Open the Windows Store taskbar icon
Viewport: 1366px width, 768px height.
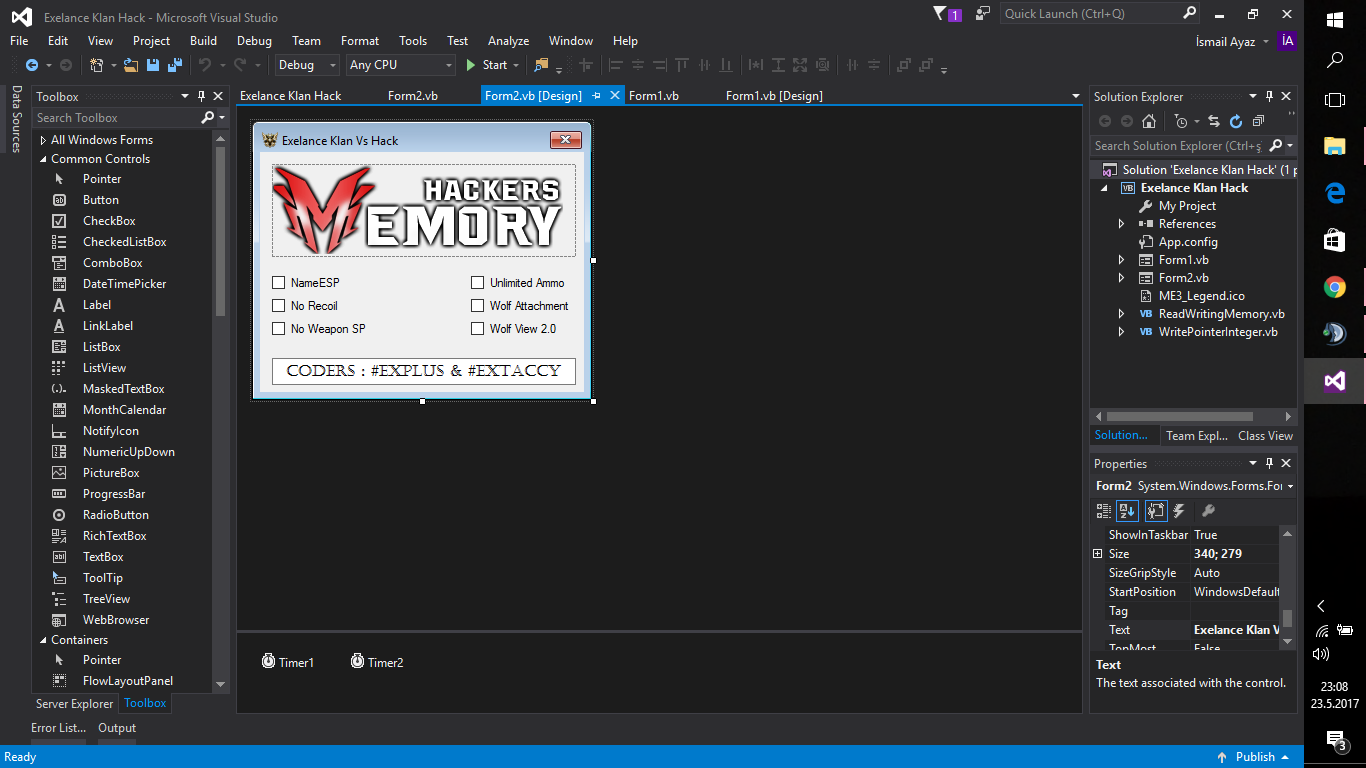[1335, 240]
